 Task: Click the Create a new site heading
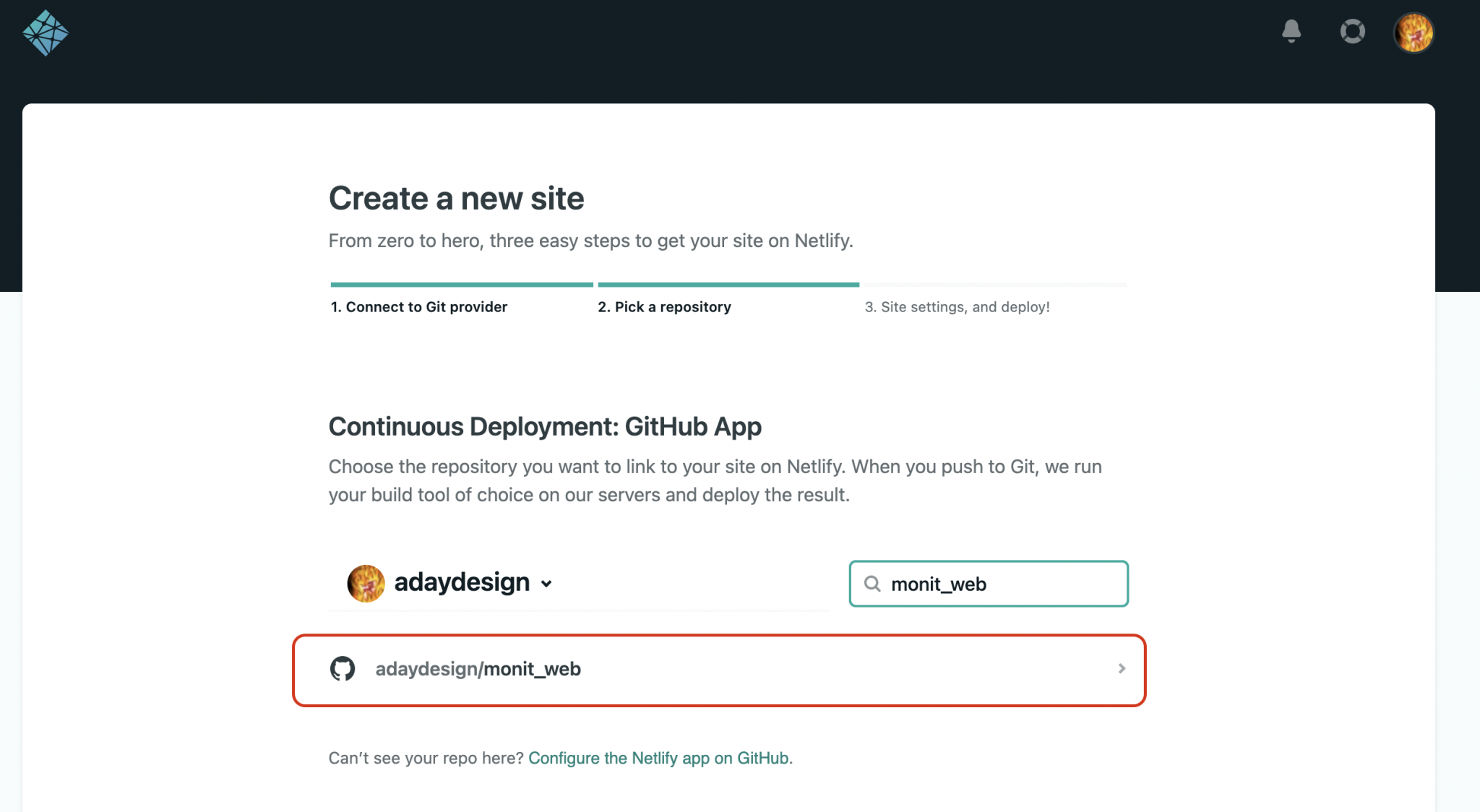point(456,198)
